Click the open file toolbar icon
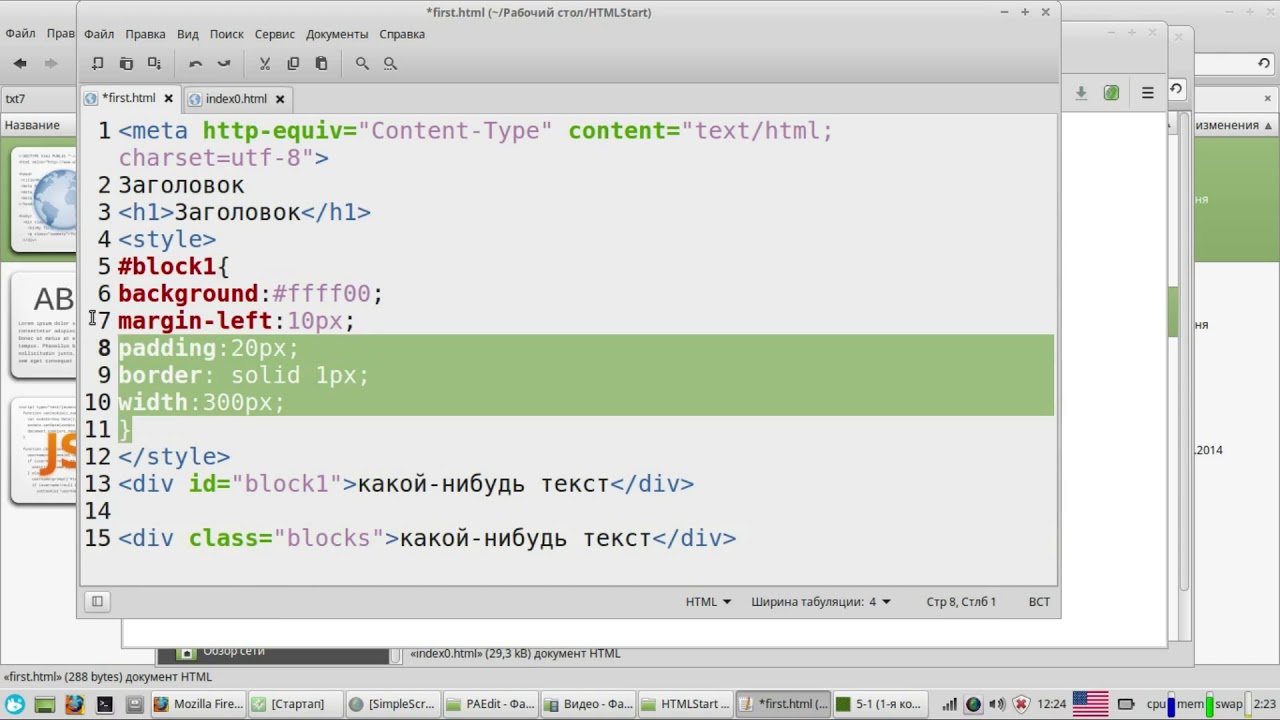Viewport: 1280px width, 720px height. (126, 63)
